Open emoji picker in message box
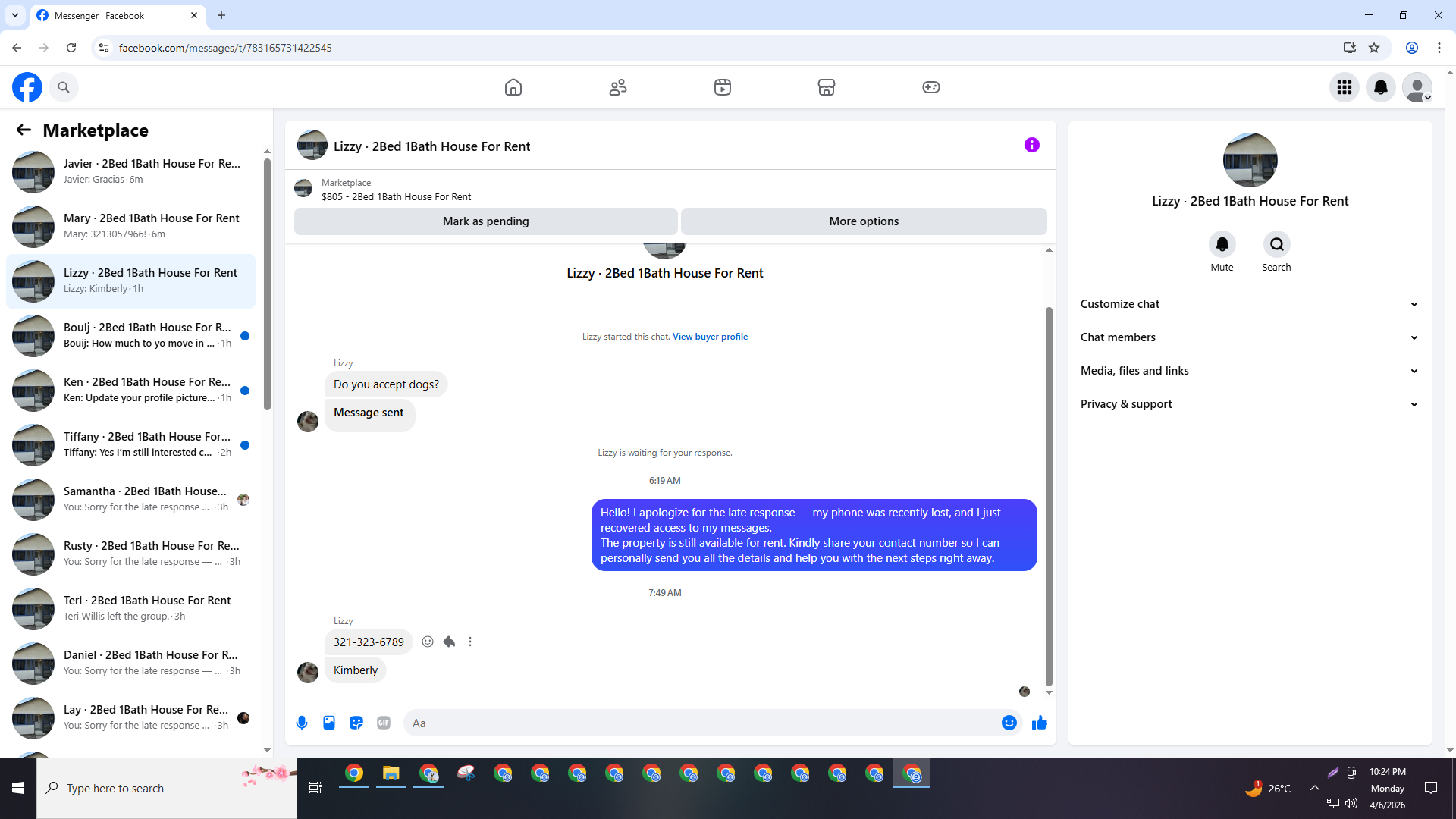Screen dimensions: 1456x819 click(x=1009, y=723)
